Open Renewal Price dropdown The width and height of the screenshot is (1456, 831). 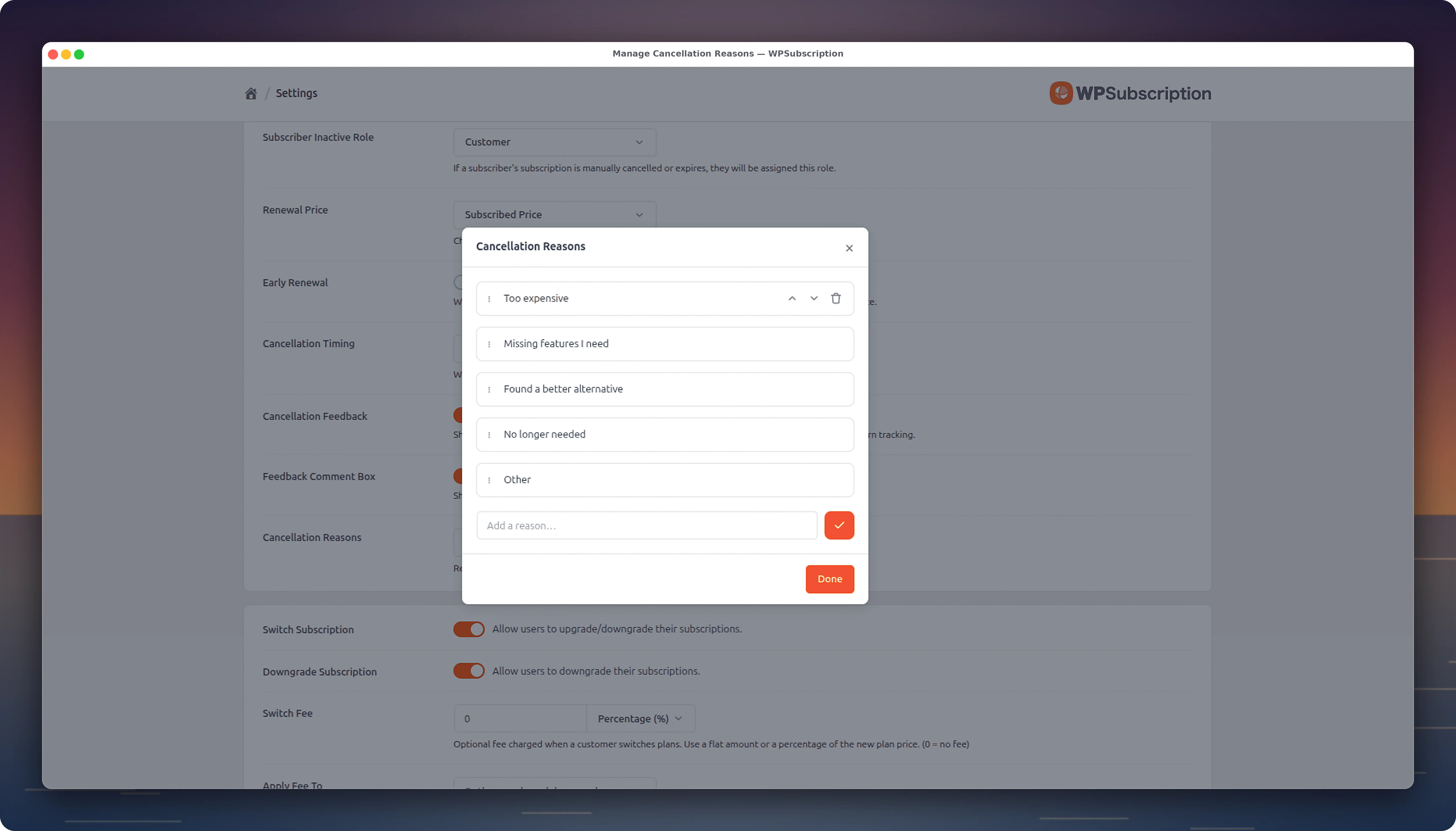[554, 215]
